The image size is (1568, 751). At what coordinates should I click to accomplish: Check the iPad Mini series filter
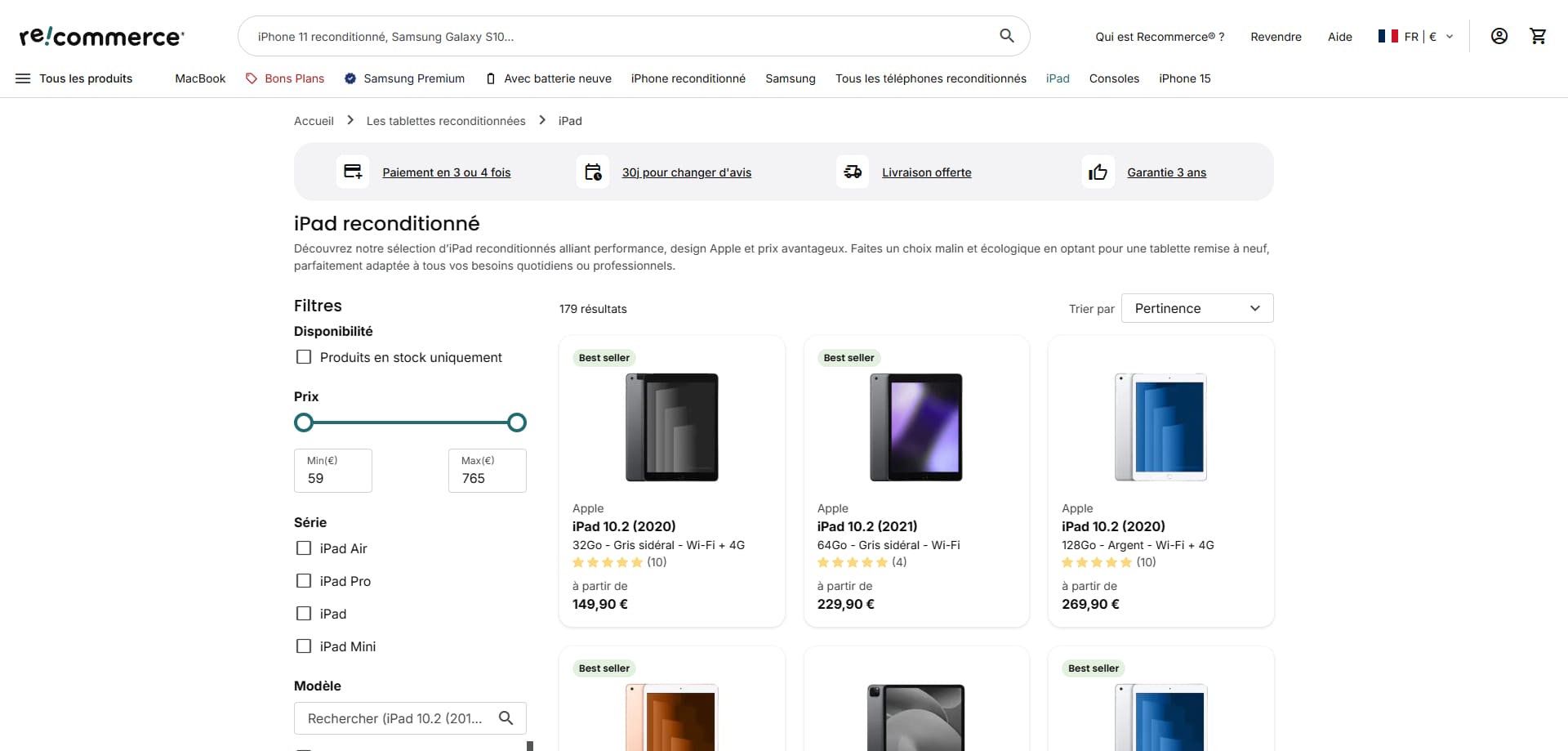(304, 646)
